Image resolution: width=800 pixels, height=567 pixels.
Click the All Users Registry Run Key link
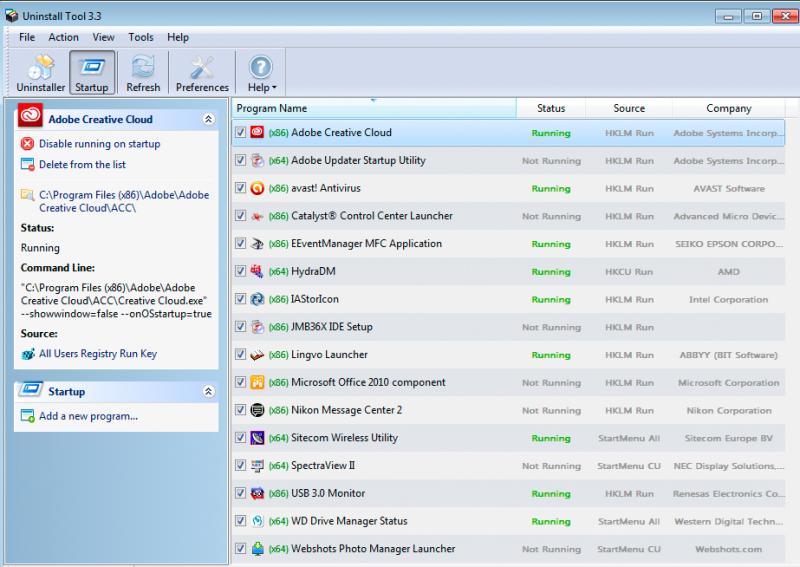[98, 354]
